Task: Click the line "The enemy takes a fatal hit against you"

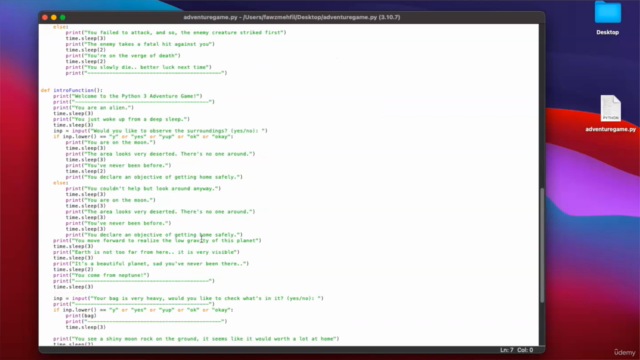Action: pyautogui.click(x=140, y=44)
